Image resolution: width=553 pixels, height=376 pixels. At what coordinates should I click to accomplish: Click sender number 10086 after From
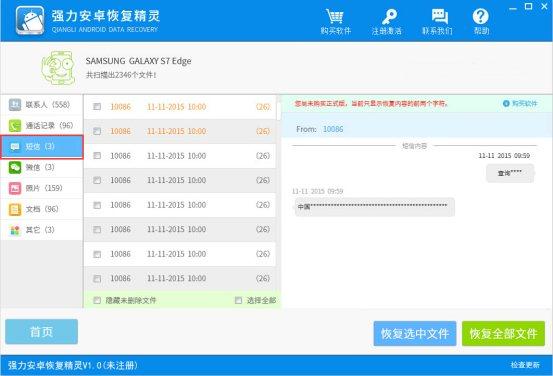click(333, 129)
